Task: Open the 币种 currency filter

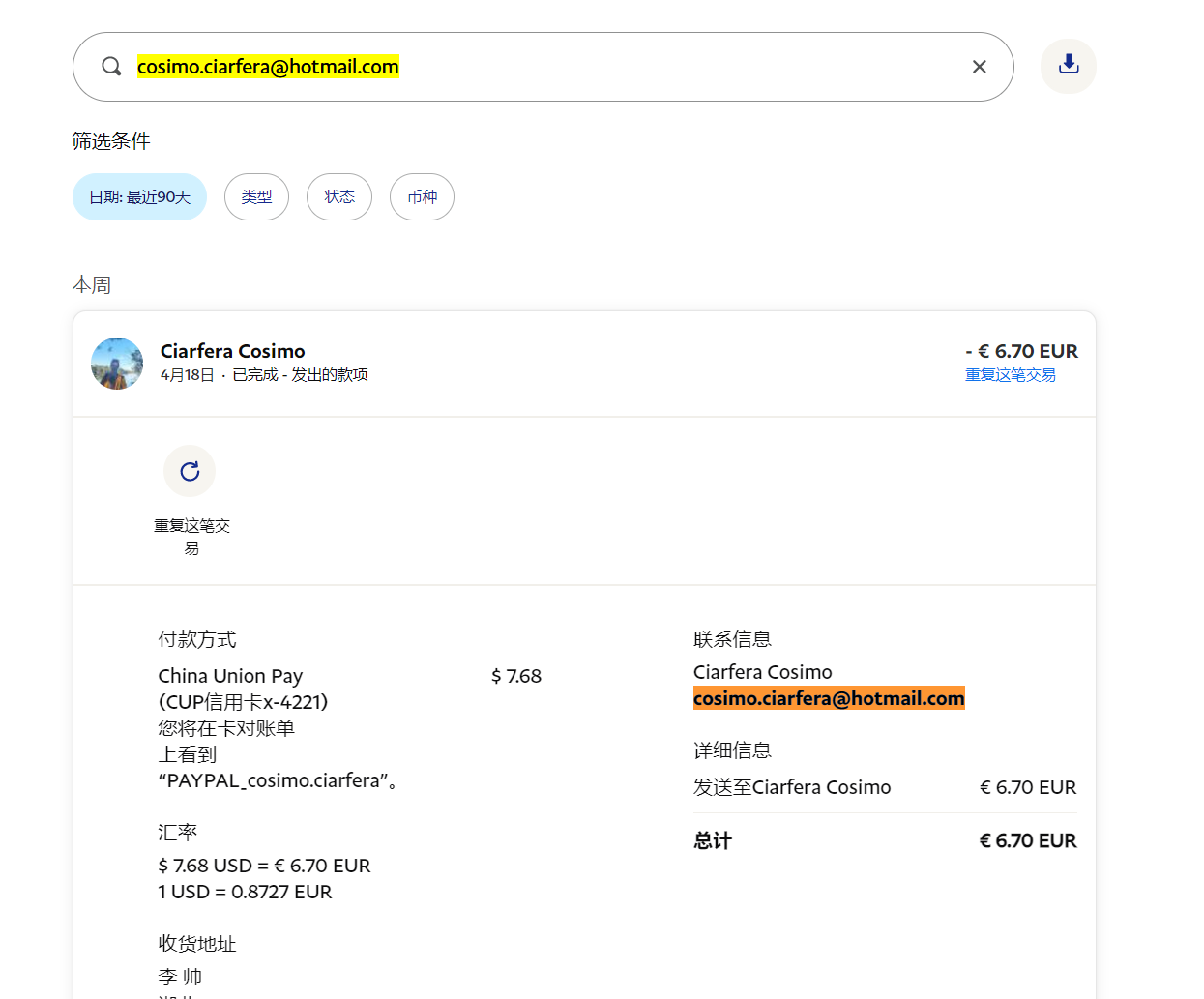Action: click(x=422, y=197)
